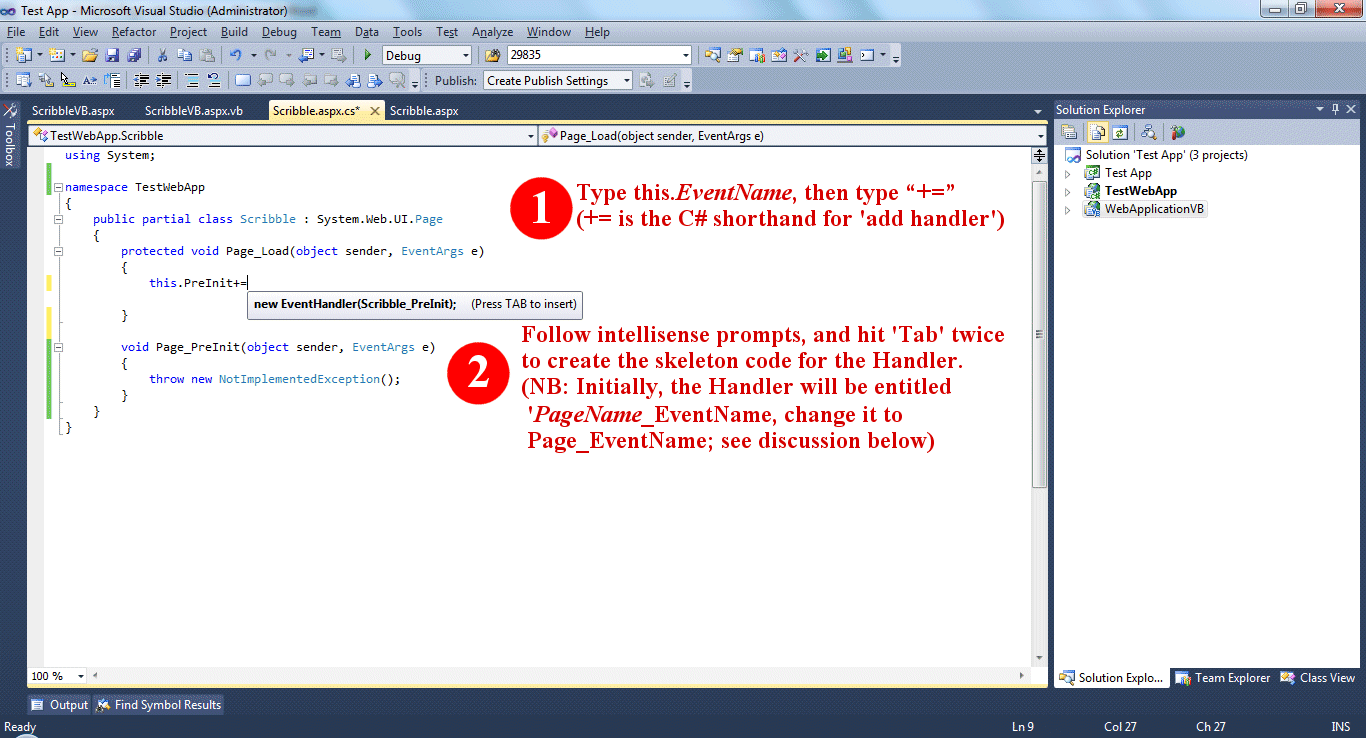
Task: Open the collapsed Toolbox side panel
Action: [10, 133]
